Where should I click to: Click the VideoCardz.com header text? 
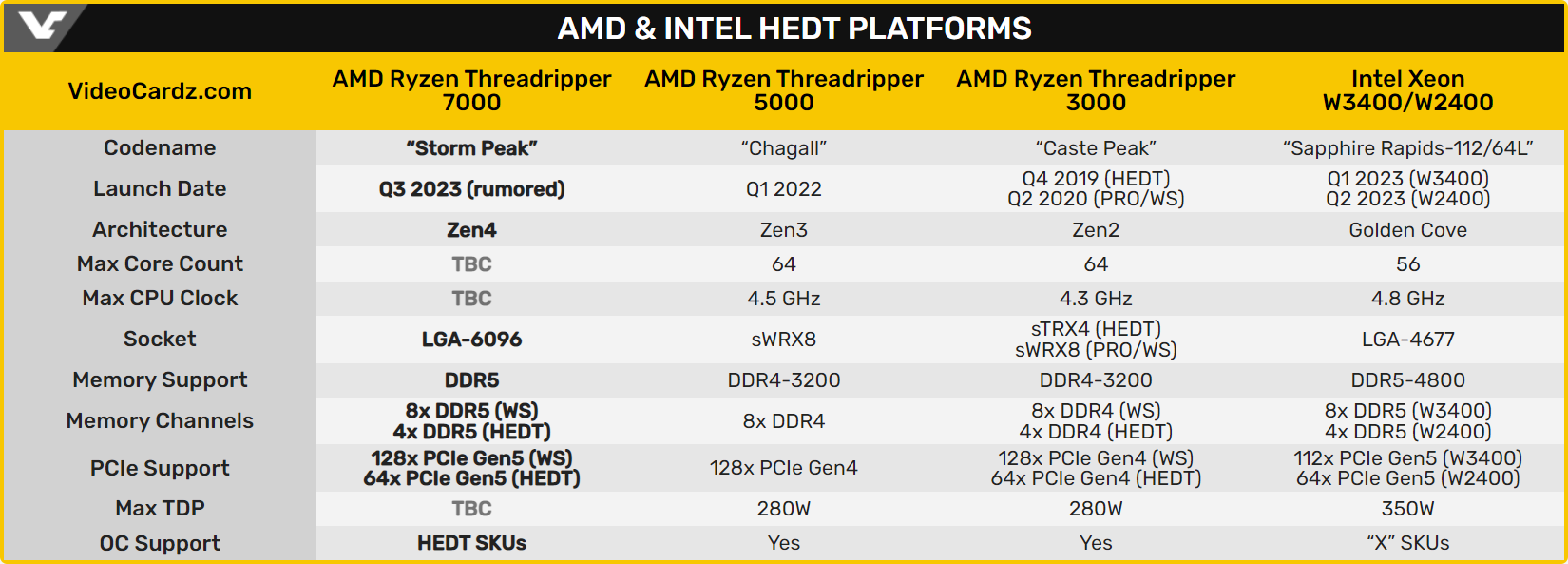(x=160, y=91)
